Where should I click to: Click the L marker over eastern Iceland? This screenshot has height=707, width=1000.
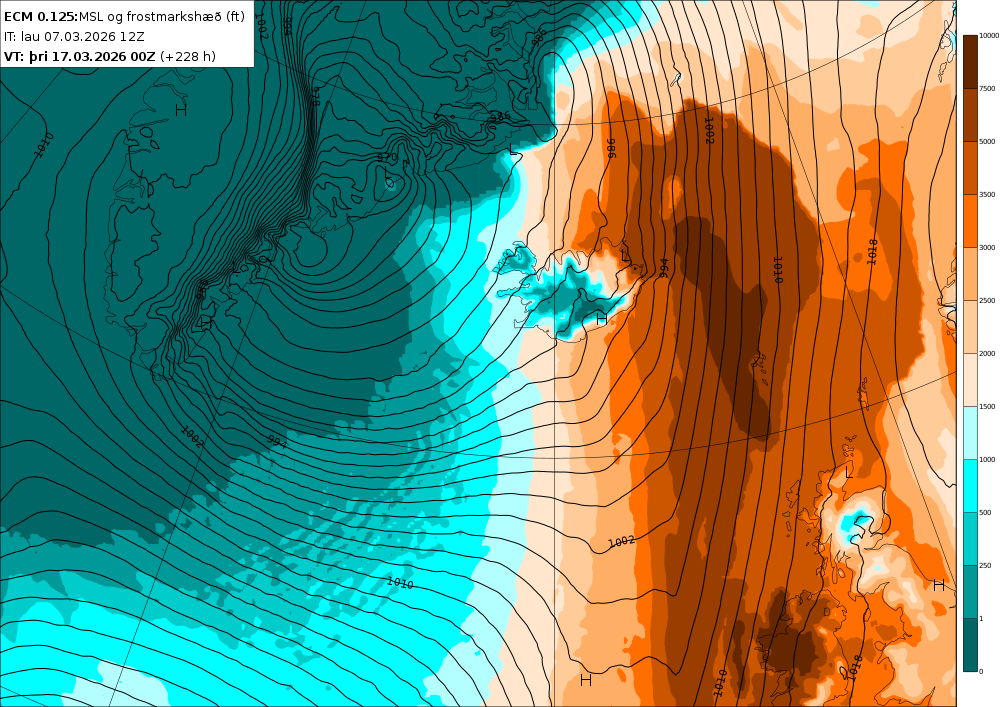[x=625, y=256]
